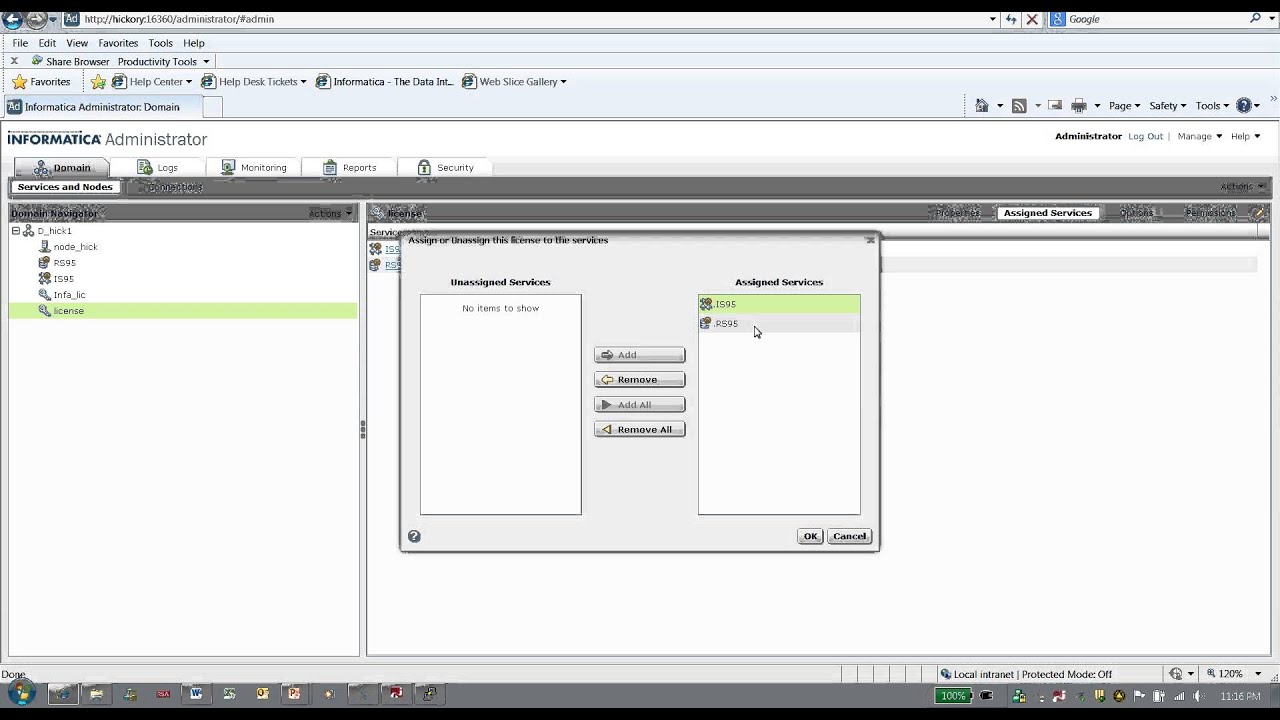
Task: Click the 11:16 PM taskbar clock
Action: pos(1240,696)
